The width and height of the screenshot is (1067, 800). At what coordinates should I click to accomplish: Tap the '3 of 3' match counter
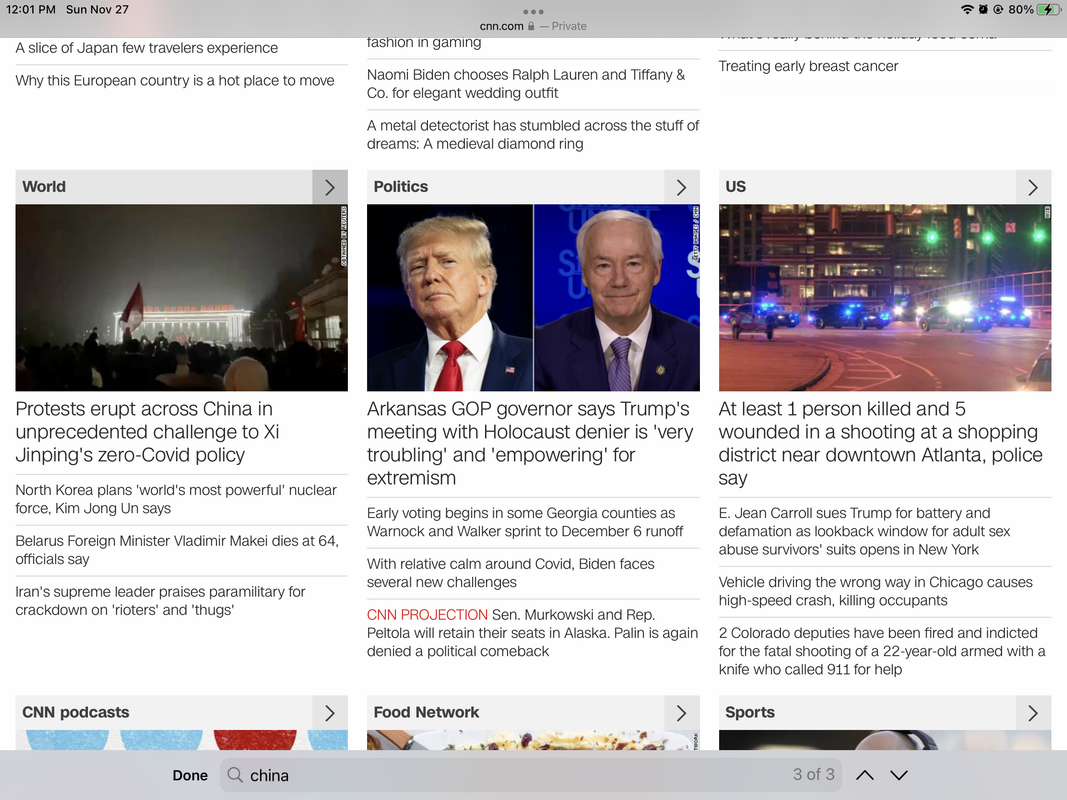click(x=813, y=774)
